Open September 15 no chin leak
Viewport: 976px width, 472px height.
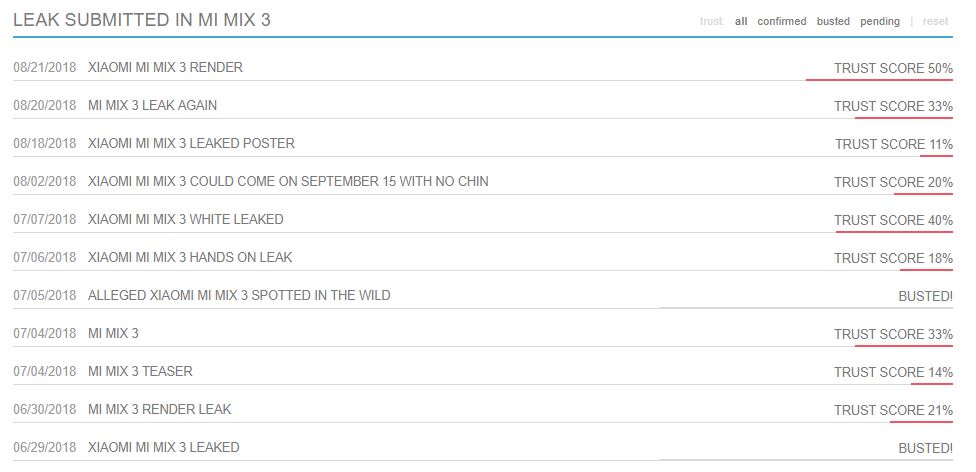288,182
